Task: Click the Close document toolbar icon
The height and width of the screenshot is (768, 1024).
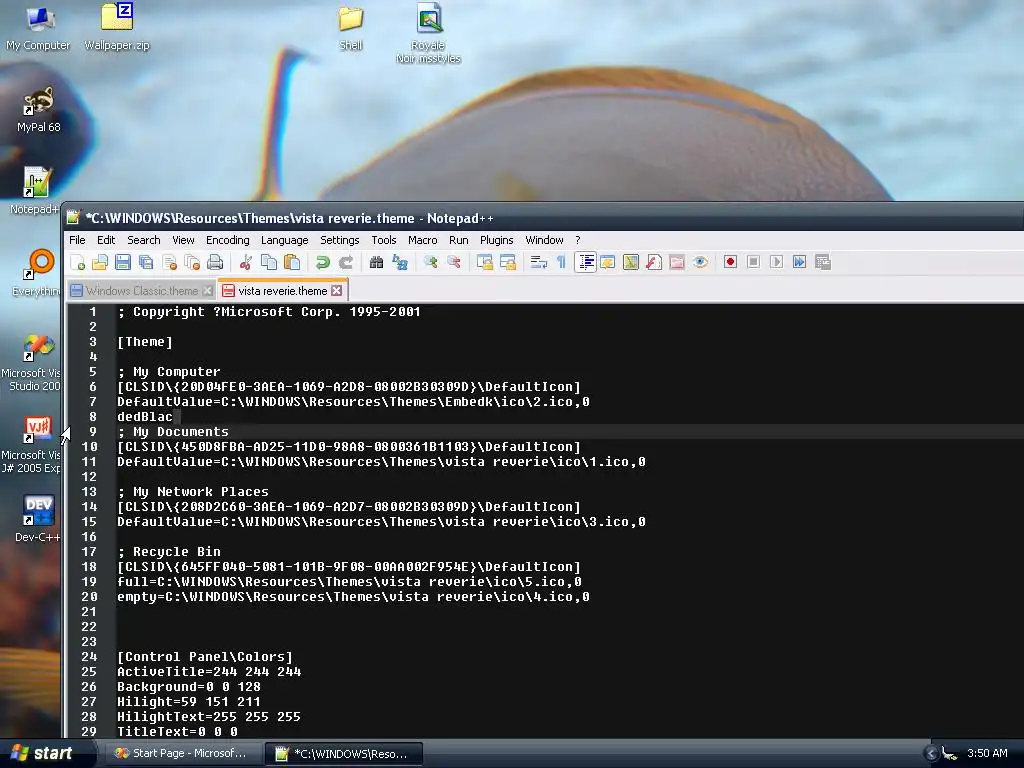Action: [x=169, y=263]
